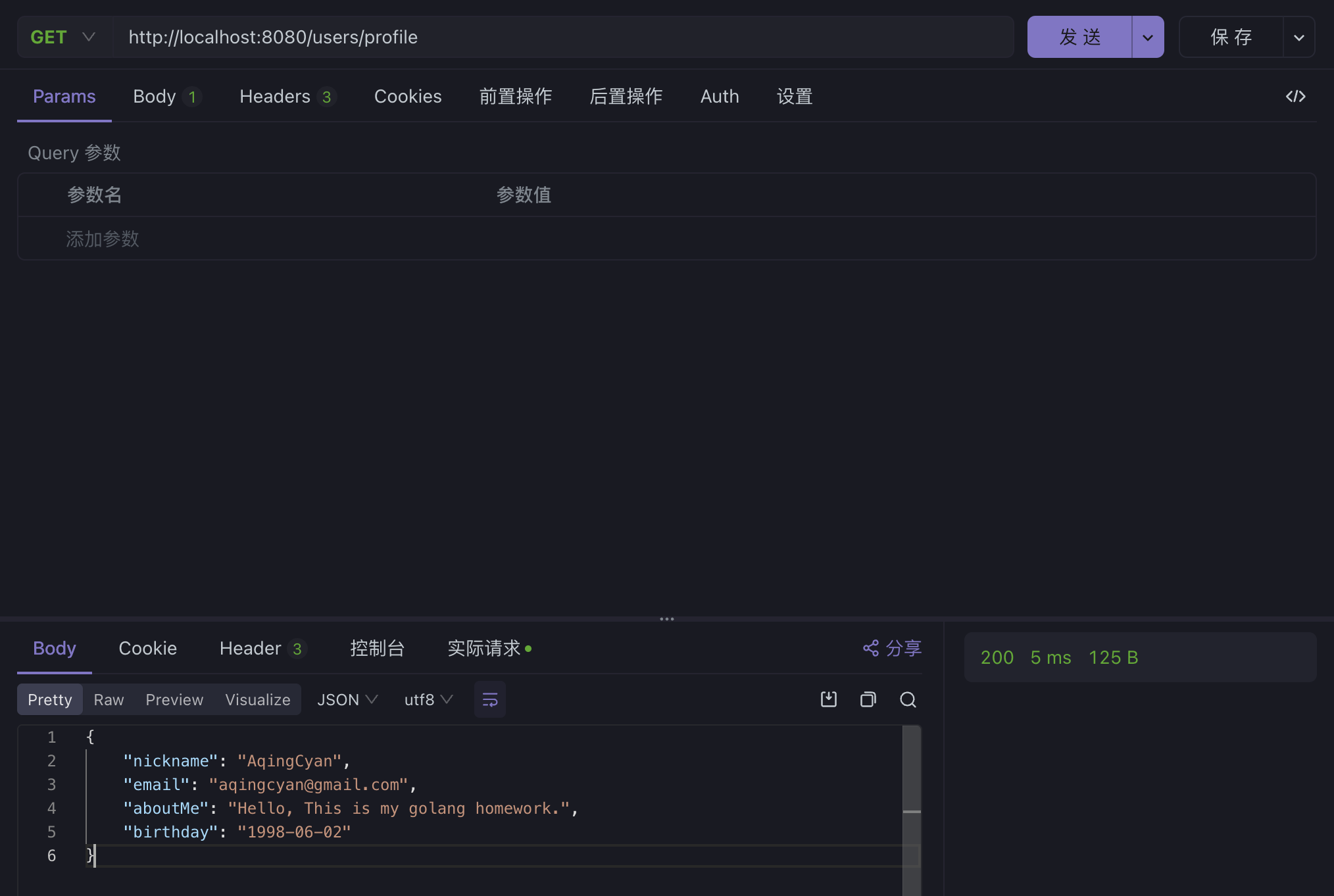Copy the response body icon
Viewport: 1334px width, 896px height.
868,699
